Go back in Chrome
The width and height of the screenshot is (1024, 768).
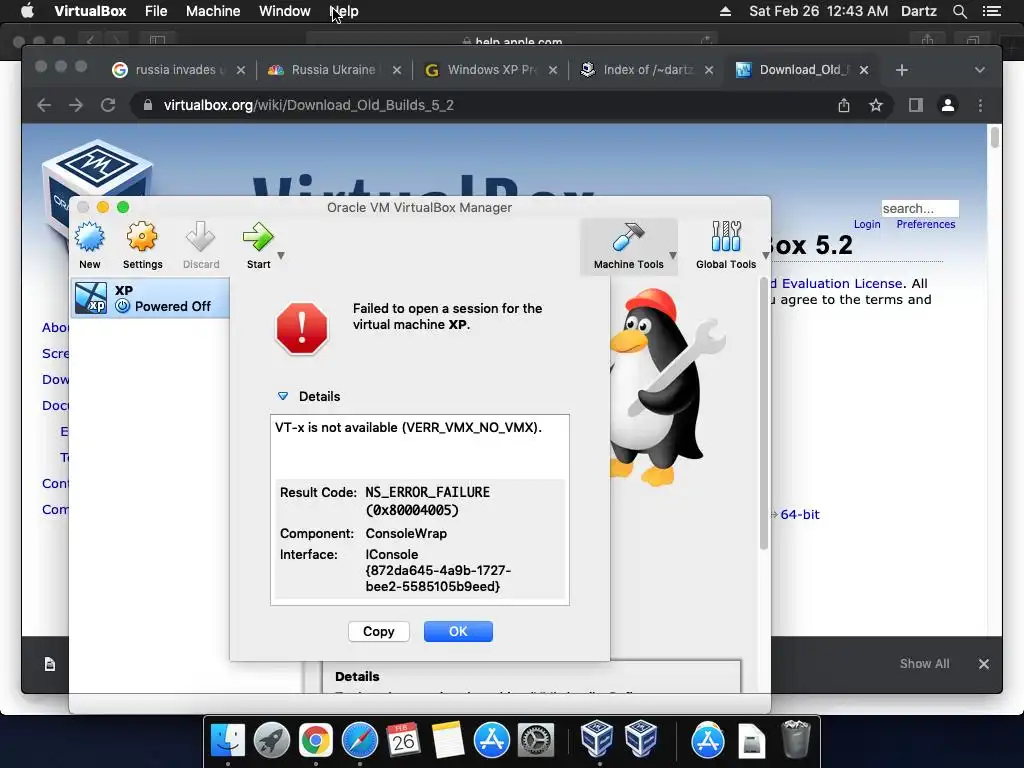pyautogui.click(x=44, y=105)
